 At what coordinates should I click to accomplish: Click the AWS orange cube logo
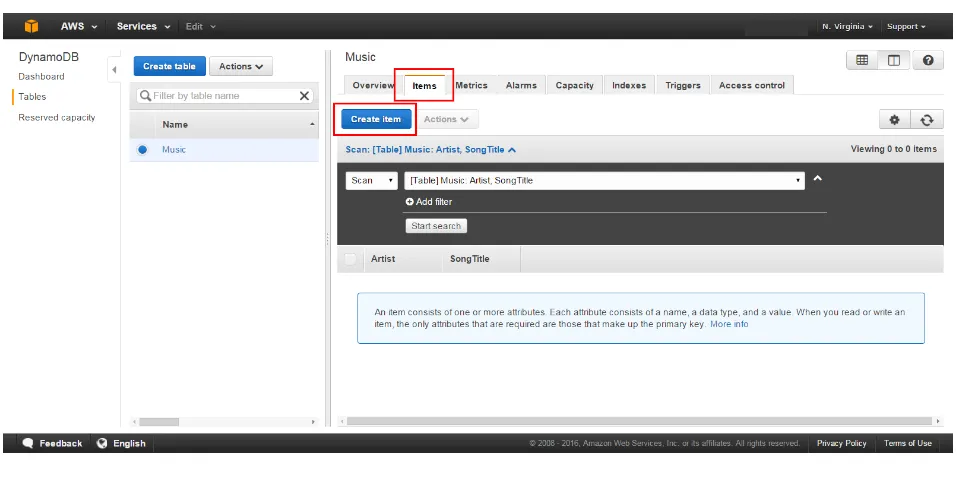[31, 26]
